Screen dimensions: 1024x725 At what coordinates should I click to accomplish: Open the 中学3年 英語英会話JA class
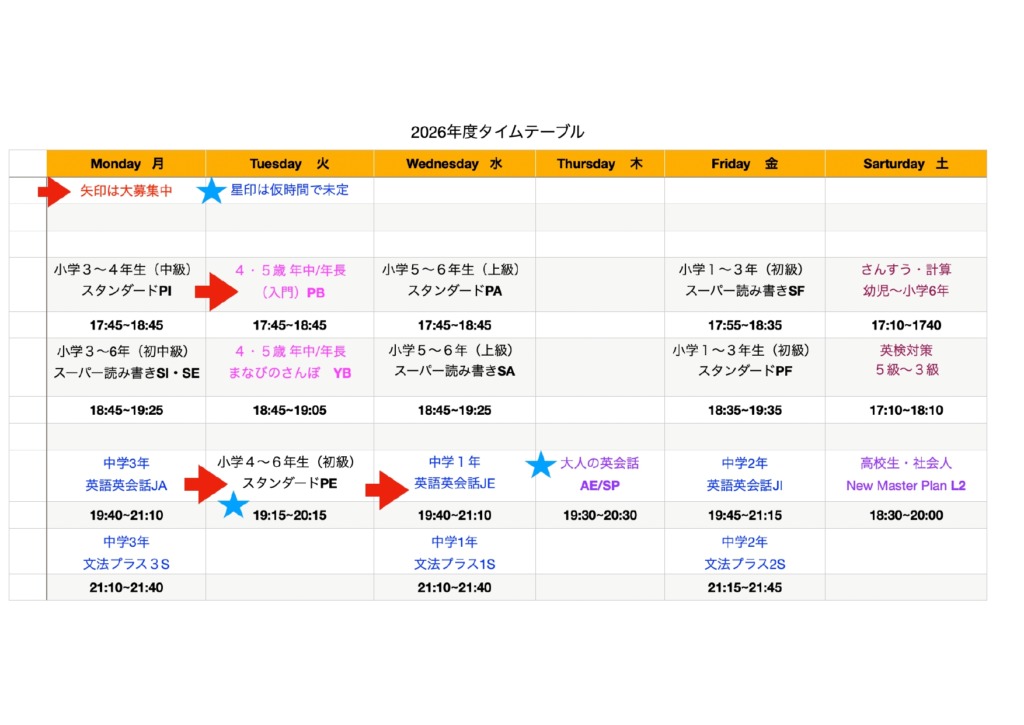[x=126, y=475]
